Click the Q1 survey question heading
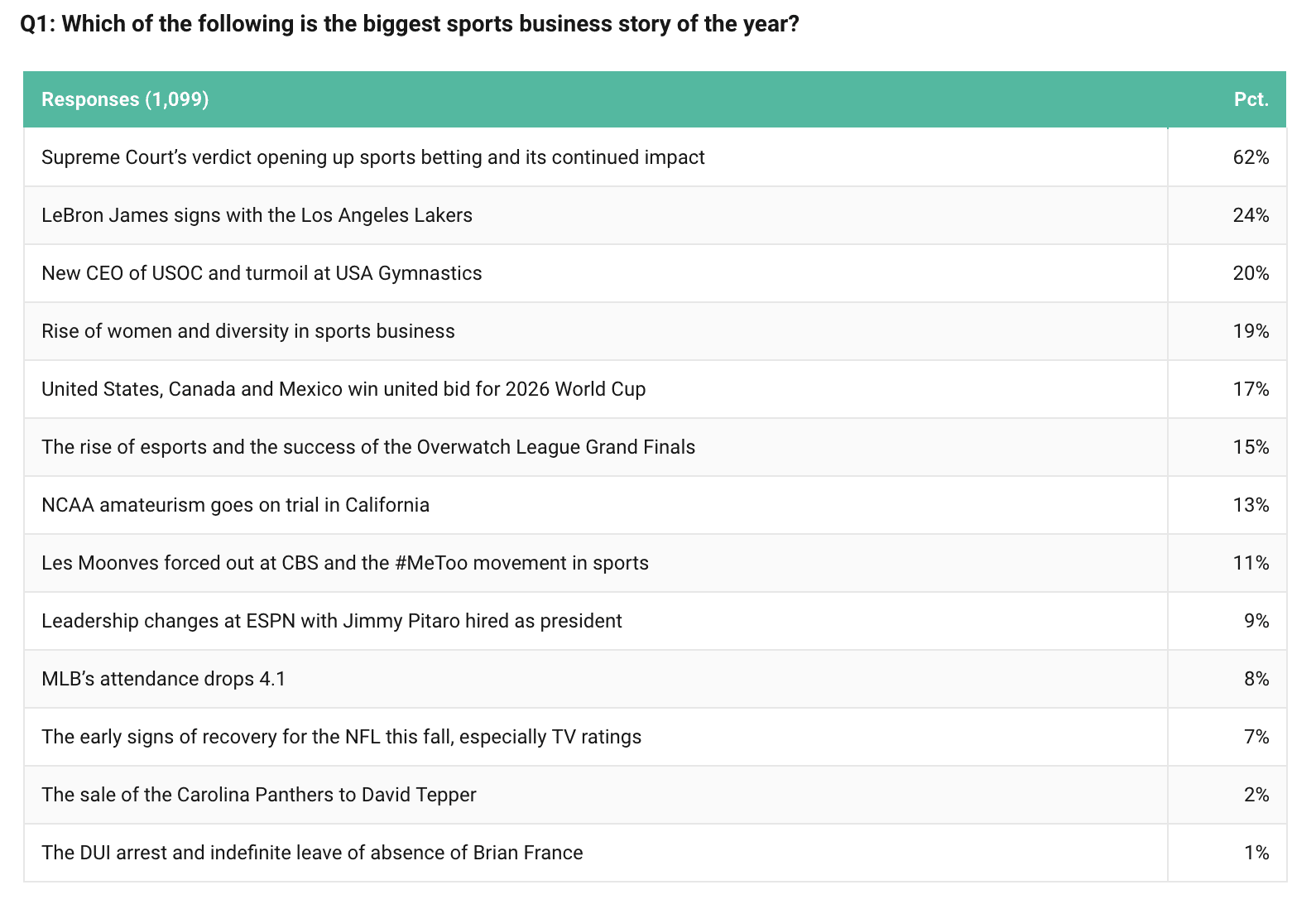 click(409, 24)
